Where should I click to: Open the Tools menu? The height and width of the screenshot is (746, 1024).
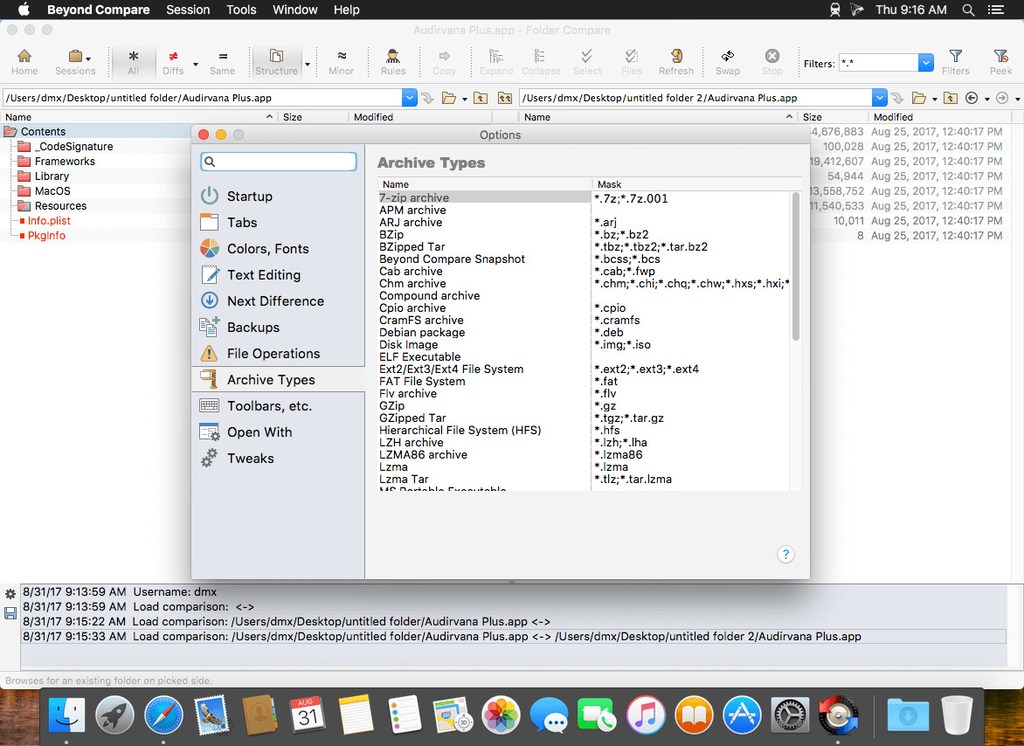tap(240, 10)
